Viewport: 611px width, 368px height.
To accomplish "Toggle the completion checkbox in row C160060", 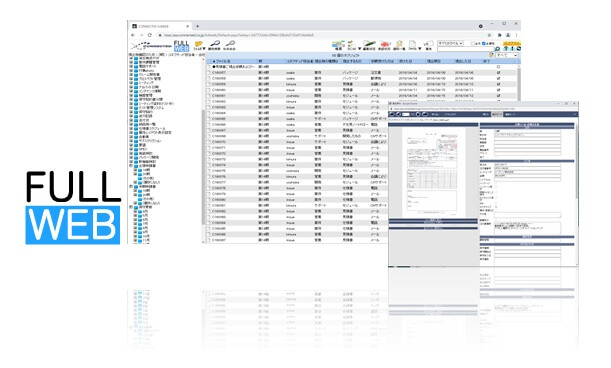I will click(x=498, y=90).
